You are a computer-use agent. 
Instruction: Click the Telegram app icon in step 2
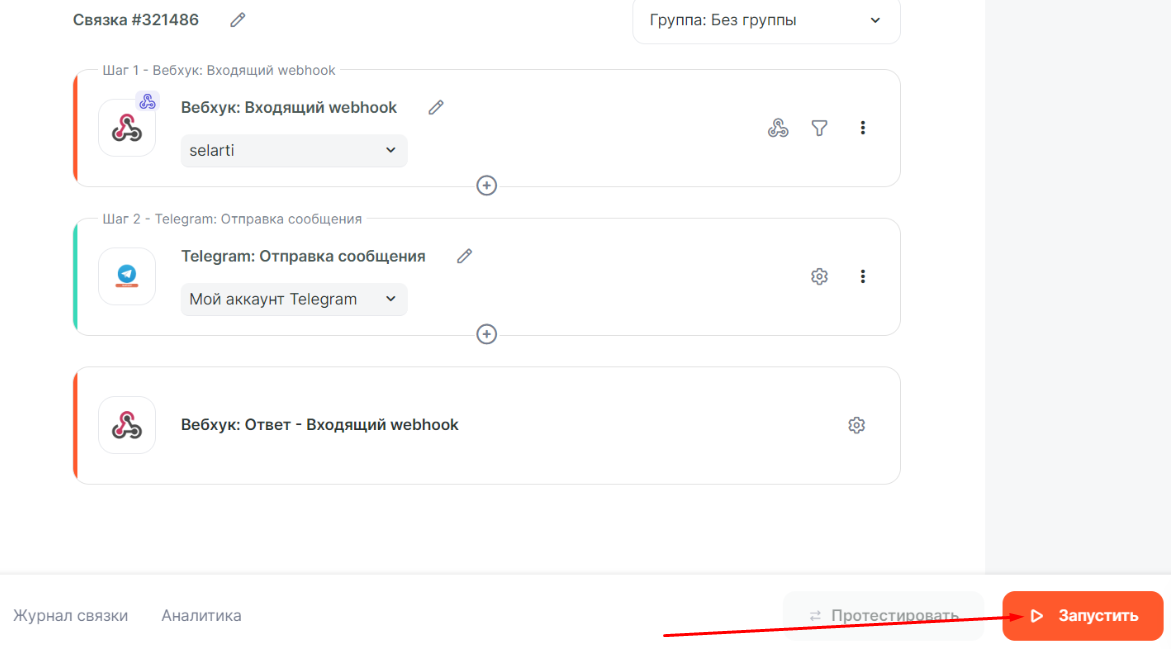point(127,276)
